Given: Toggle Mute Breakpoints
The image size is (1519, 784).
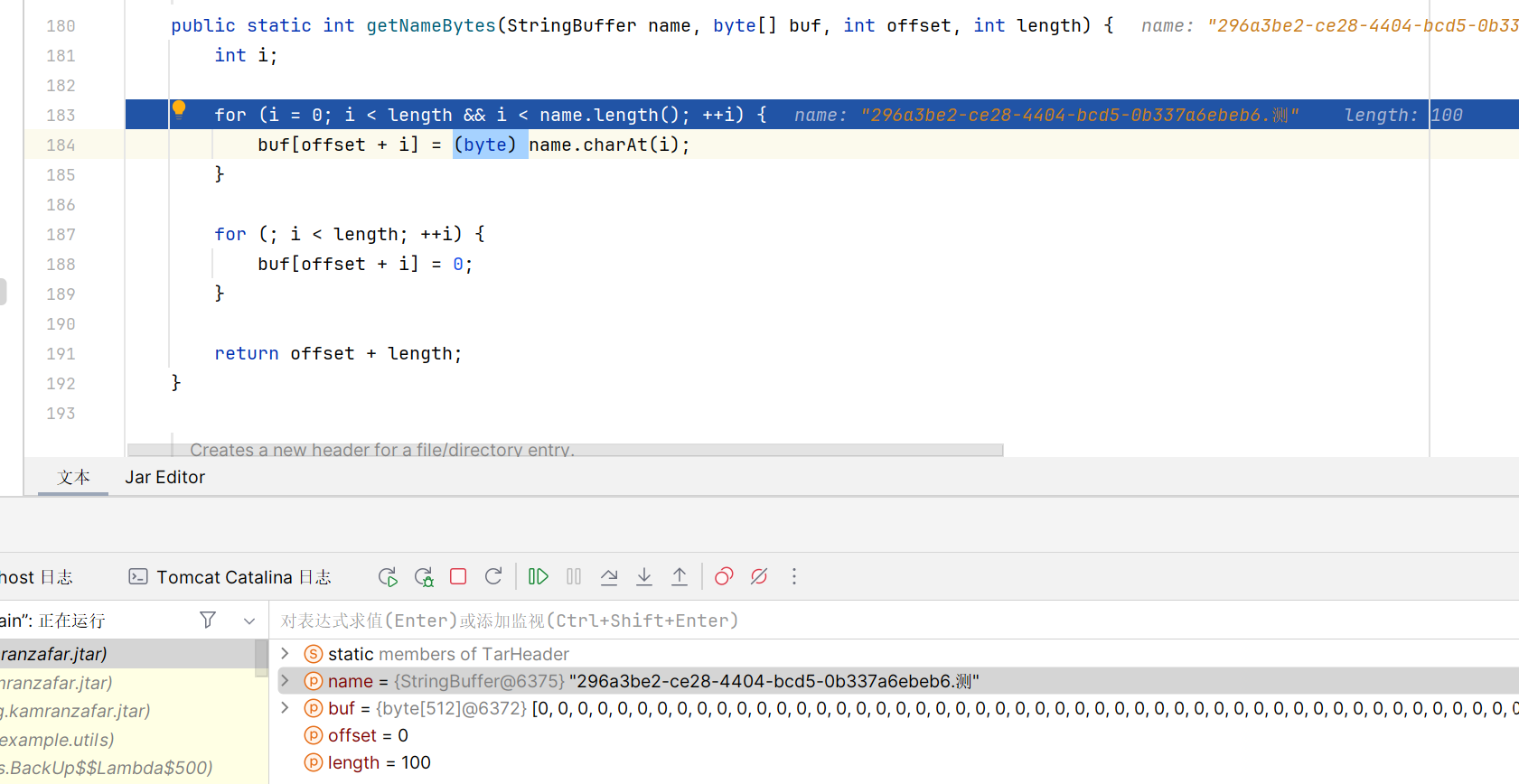Looking at the screenshot, I should [759, 576].
